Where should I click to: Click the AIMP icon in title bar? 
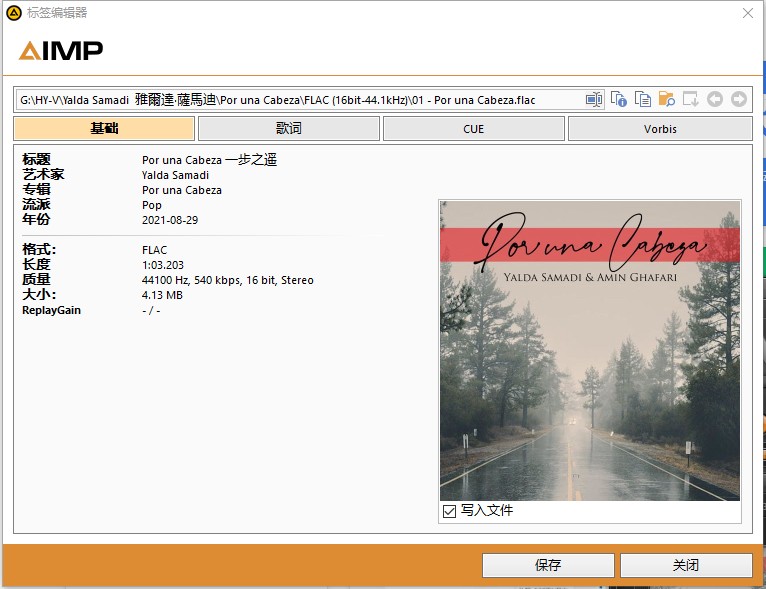click(x=14, y=13)
